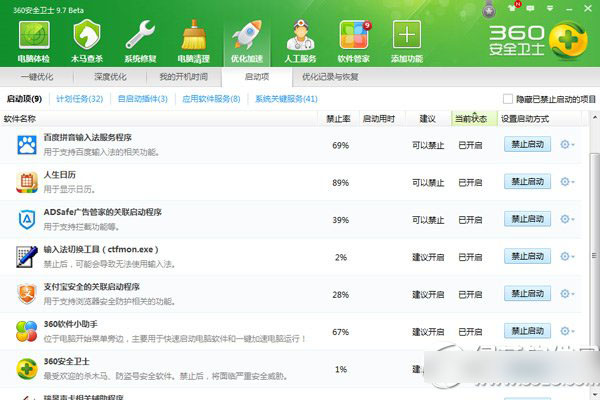
Task: Sort by 软件名称 column header
Action: pyautogui.click(x=159, y=119)
